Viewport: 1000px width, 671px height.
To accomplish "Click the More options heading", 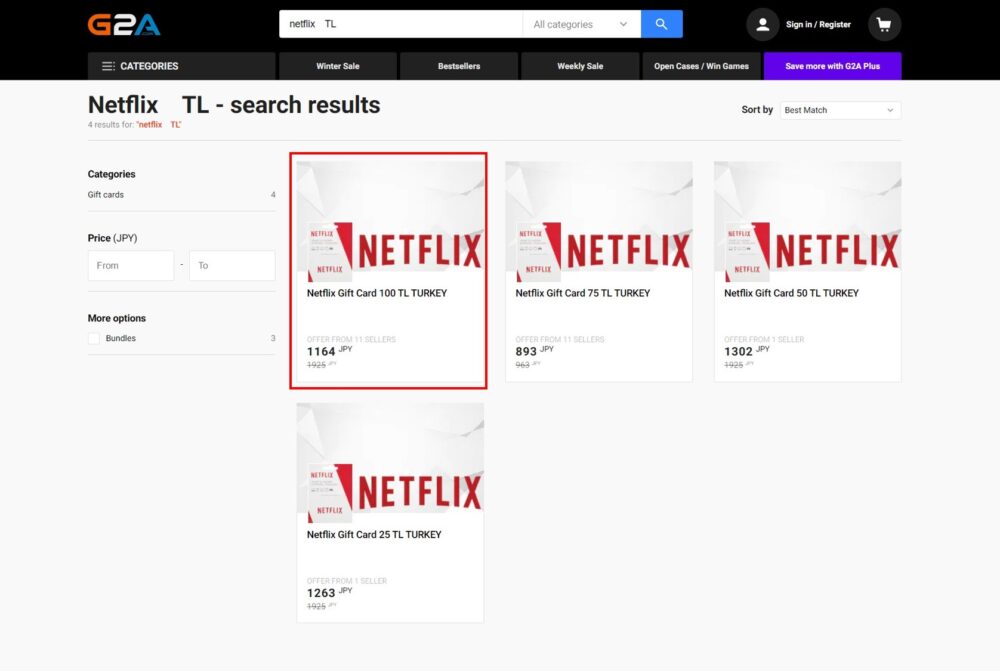I will tap(117, 318).
